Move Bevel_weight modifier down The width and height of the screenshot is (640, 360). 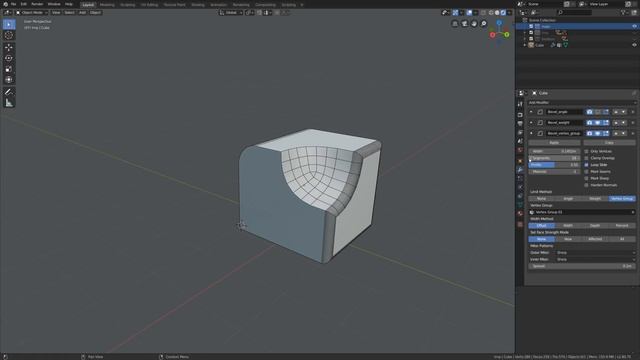[x=623, y=122]
